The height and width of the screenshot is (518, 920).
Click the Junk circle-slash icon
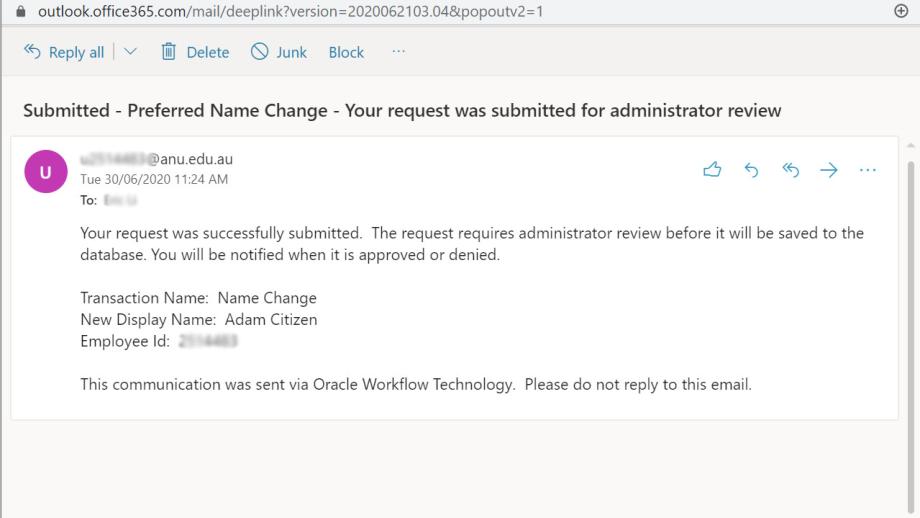point(259,52)
